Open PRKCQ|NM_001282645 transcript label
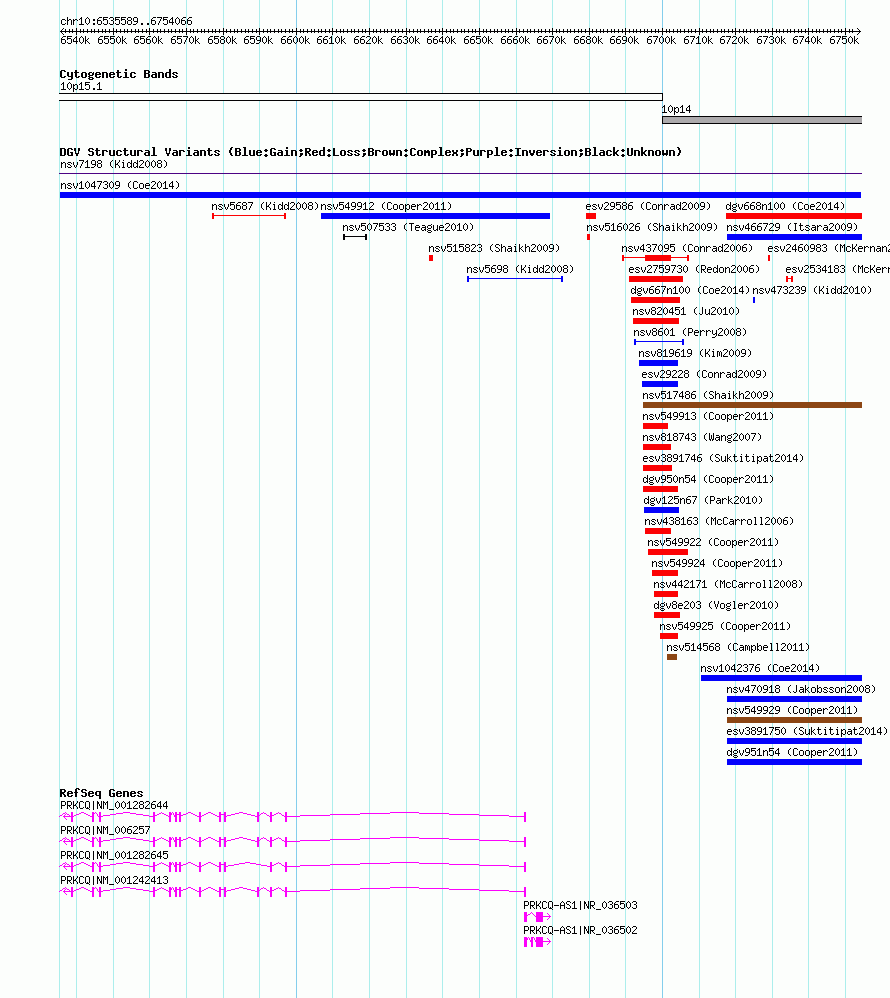 [x=115, y=855]
